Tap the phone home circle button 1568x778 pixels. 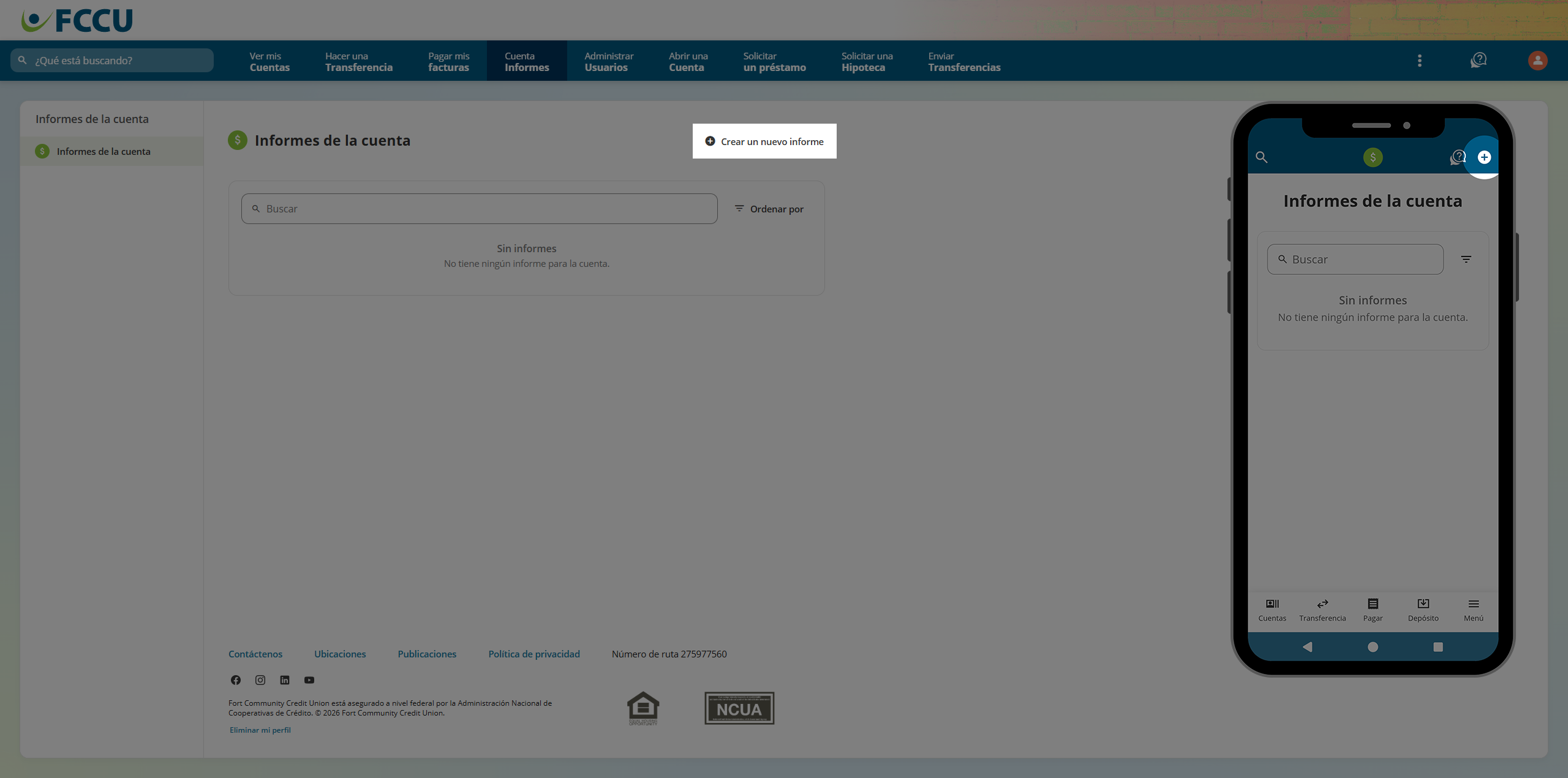point(1373,647)
